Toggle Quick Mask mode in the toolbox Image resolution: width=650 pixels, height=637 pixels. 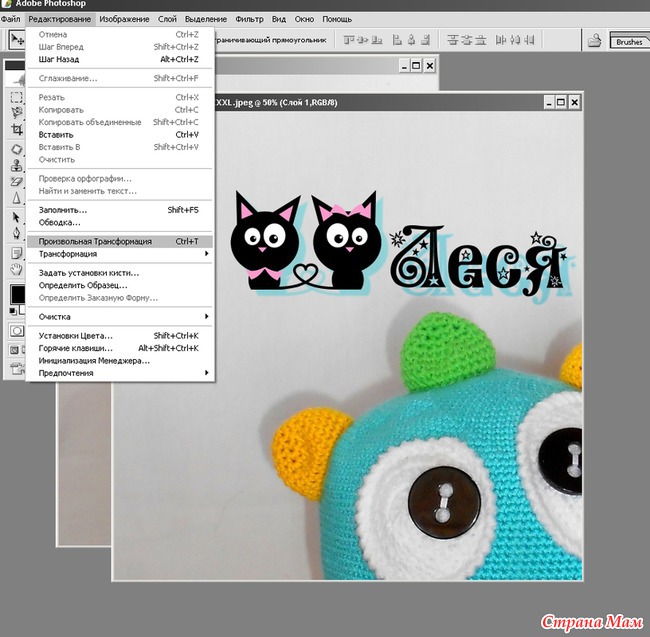click(16, 331)
